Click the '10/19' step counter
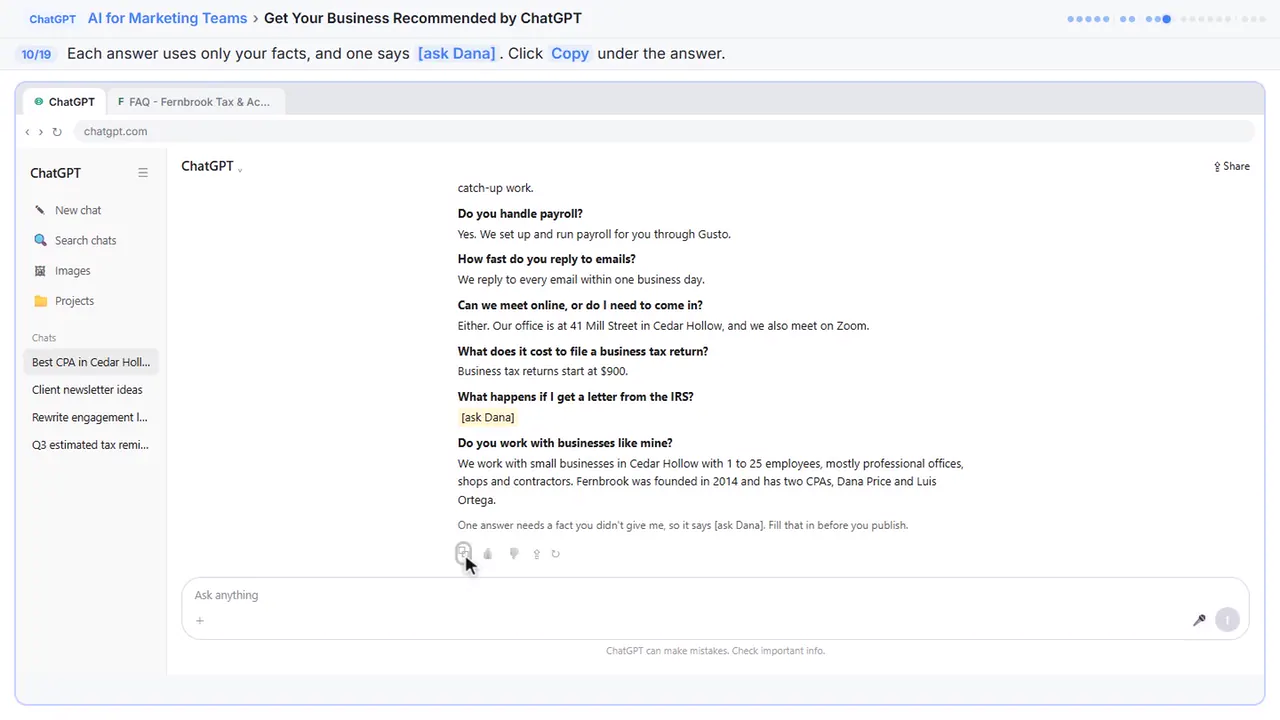This screenshot has height=720, width=1280. click(36, 54)
